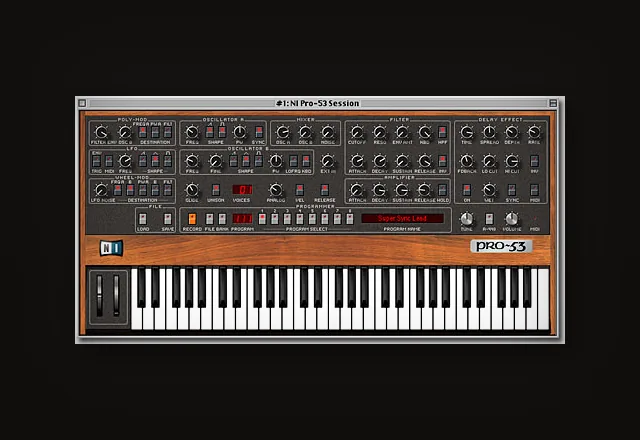Screen dimensions: 640x440
Task: Toggle LFO triangle shape switch
Action: [x=155, y=161]
